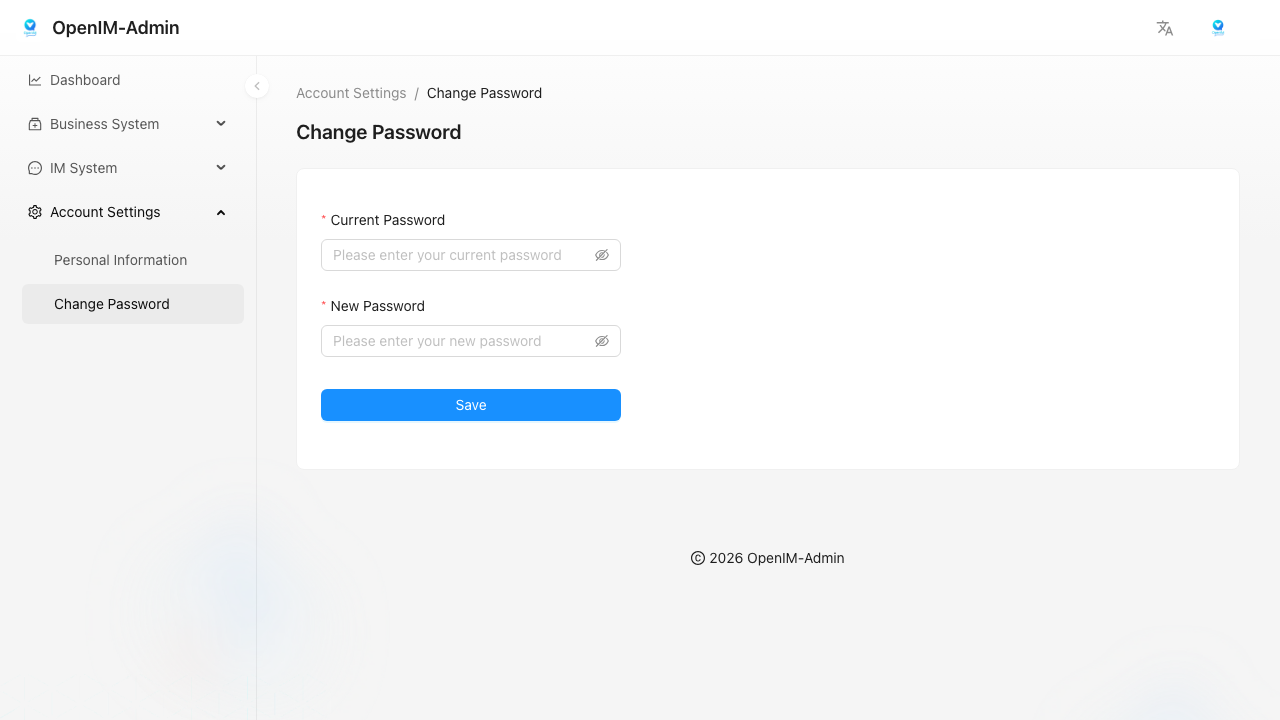Collapse the Account Settings submenu chevron
Viewport: 1280px width, 720px height.
click(x=221, y=212)
